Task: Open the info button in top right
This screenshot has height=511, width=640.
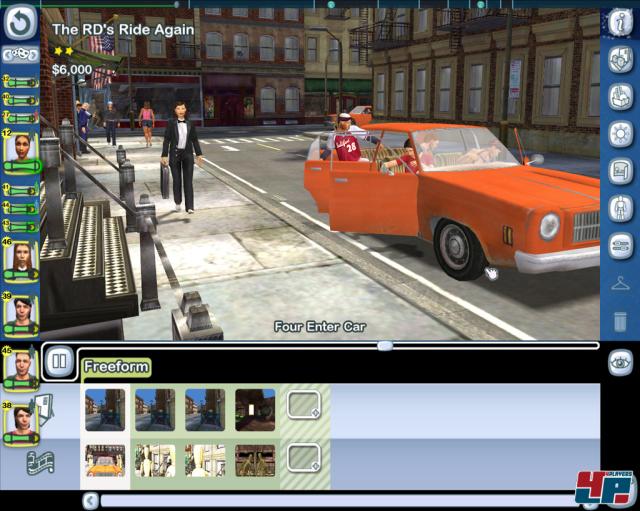Action: click(620, 24)
